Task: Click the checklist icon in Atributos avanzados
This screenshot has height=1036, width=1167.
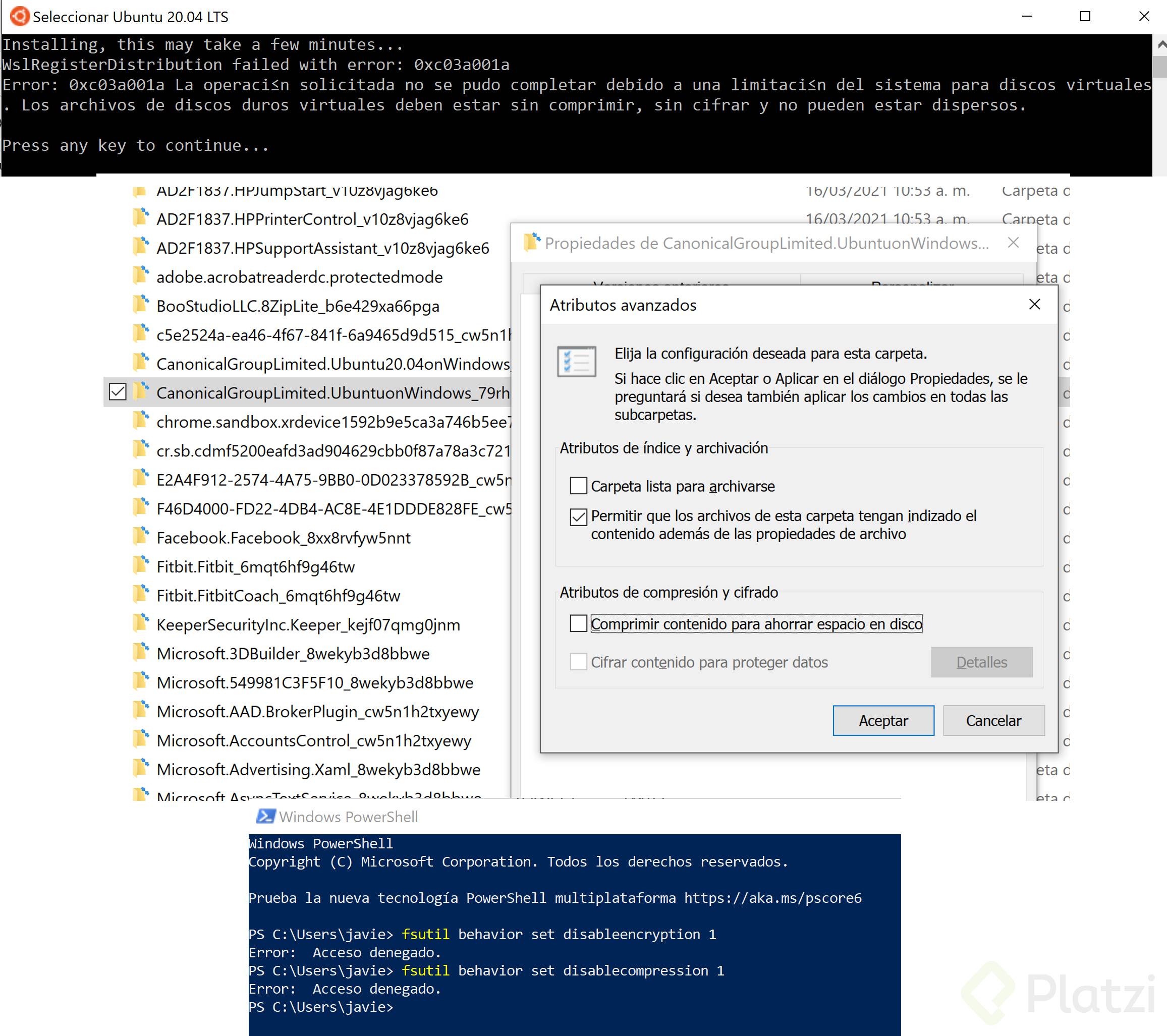Action: (577, 361)
